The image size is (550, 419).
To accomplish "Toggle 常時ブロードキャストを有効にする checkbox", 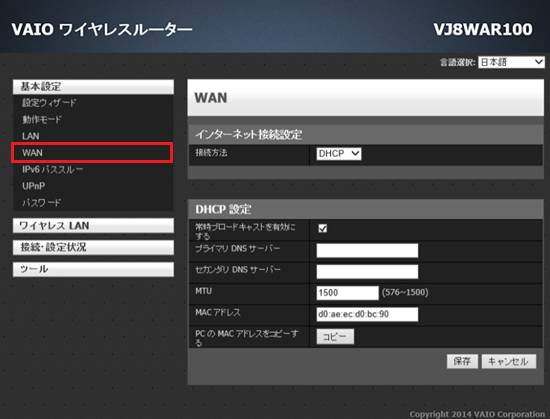I will point(322,228).
